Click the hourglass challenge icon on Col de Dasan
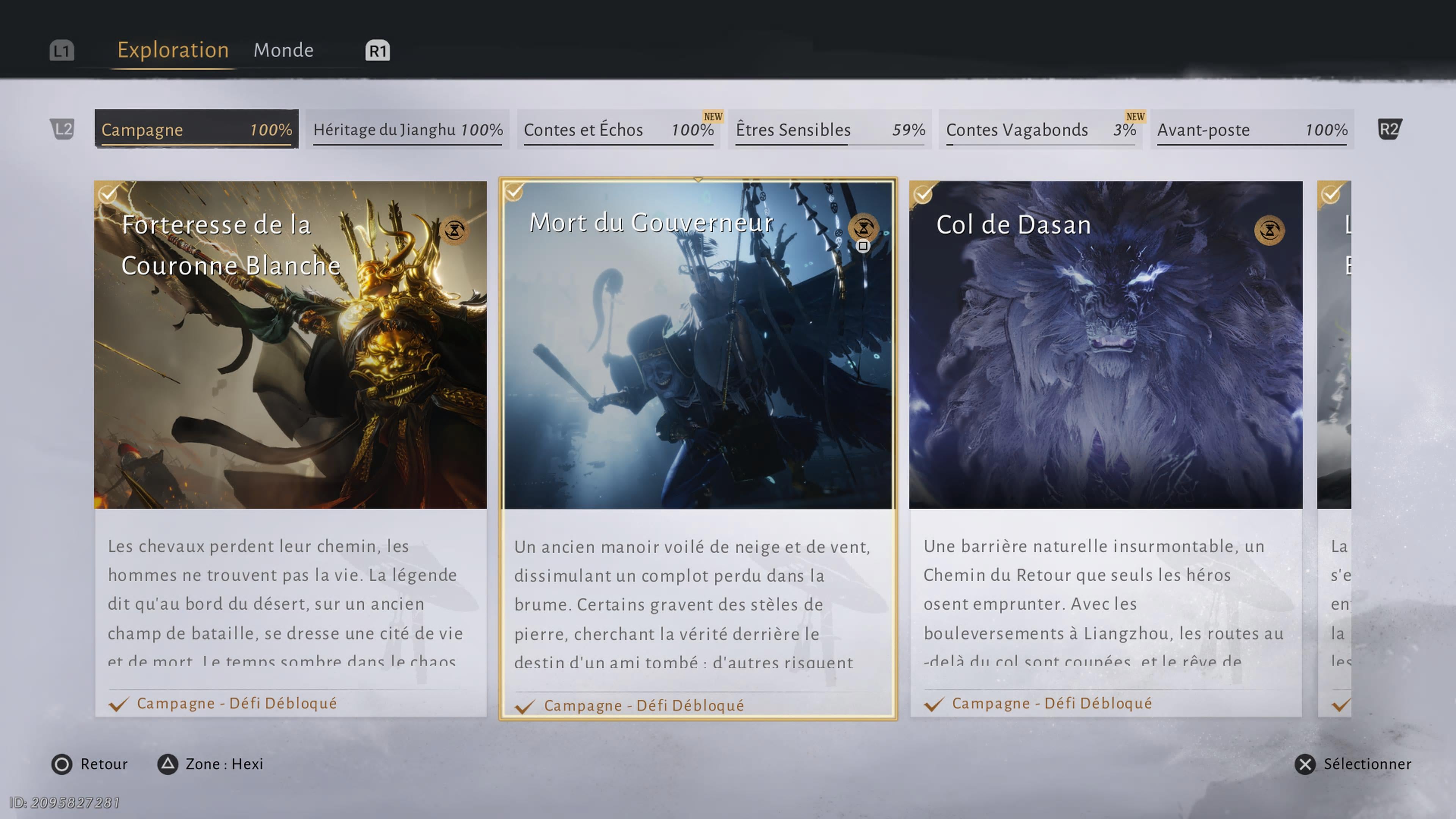The image size is (1456, 819). (x=1269, y=230)
